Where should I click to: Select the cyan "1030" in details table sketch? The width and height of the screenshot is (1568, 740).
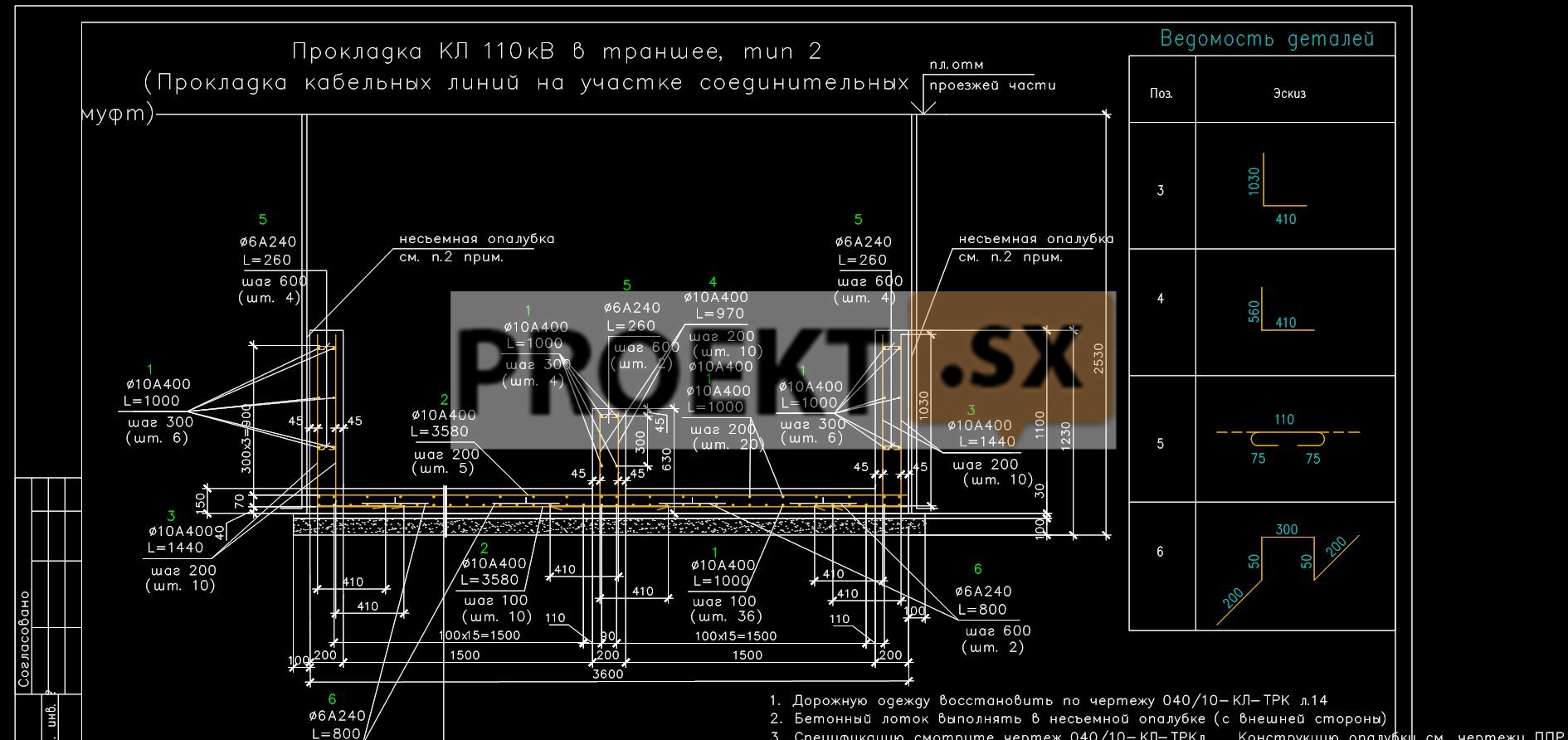(1254, 181)
